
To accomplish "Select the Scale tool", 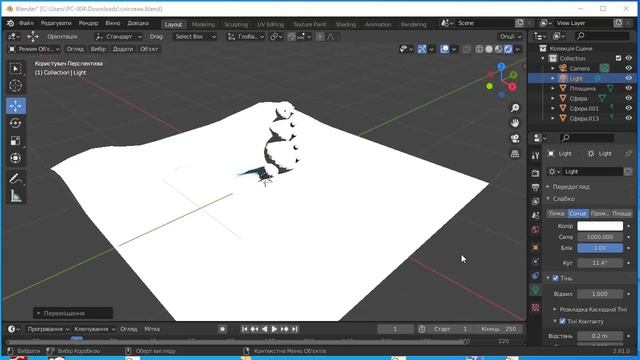I will coord(16,141).
